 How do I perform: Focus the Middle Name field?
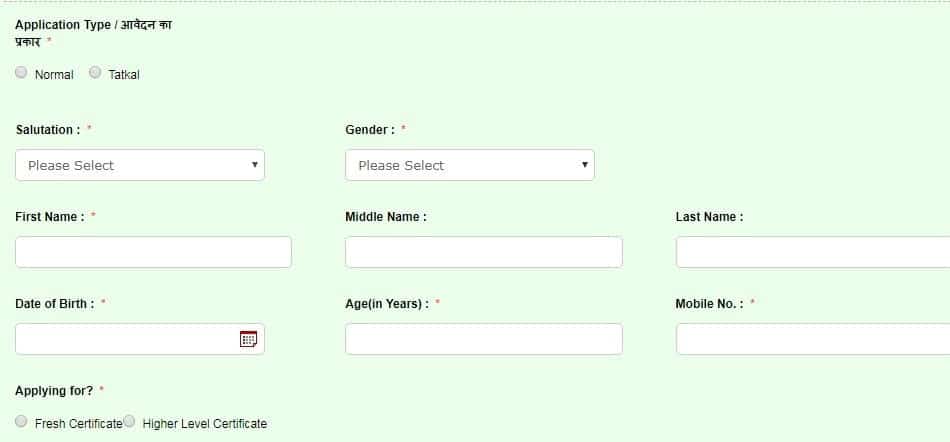(483, 252)
